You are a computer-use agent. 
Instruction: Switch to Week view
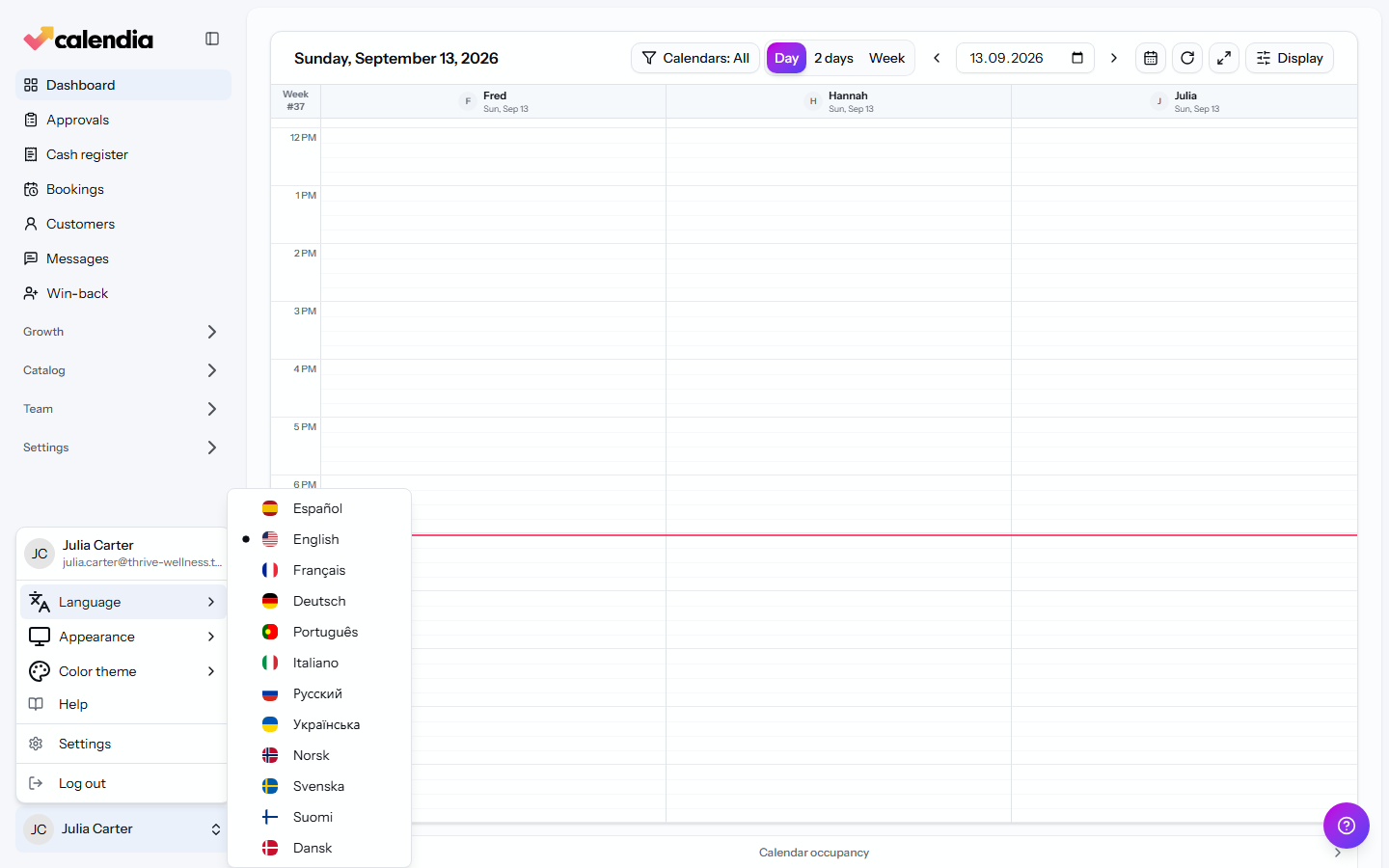(x=886, y=58)
